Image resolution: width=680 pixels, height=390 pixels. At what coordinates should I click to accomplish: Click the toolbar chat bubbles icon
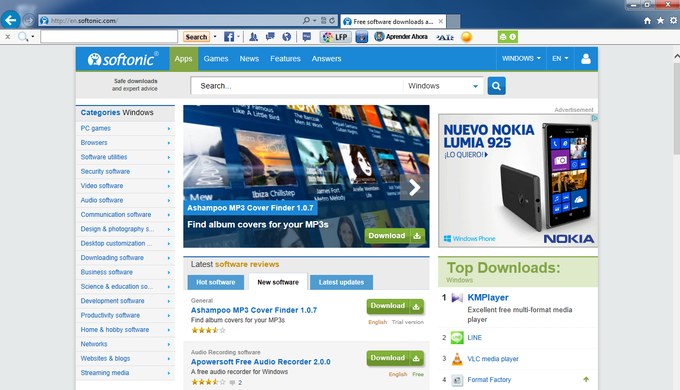point(270,37)
